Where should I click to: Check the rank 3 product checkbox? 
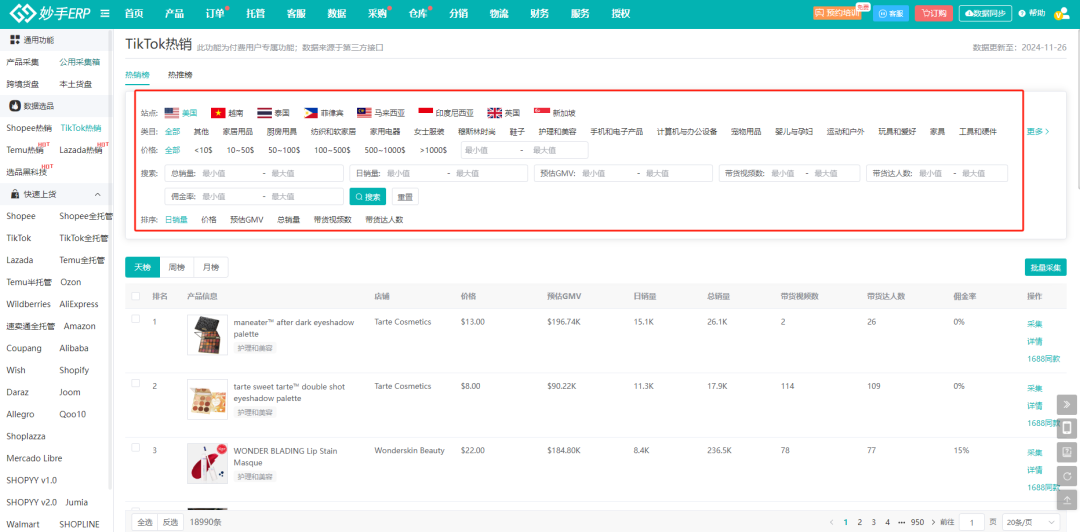click(x=136, y=448)
